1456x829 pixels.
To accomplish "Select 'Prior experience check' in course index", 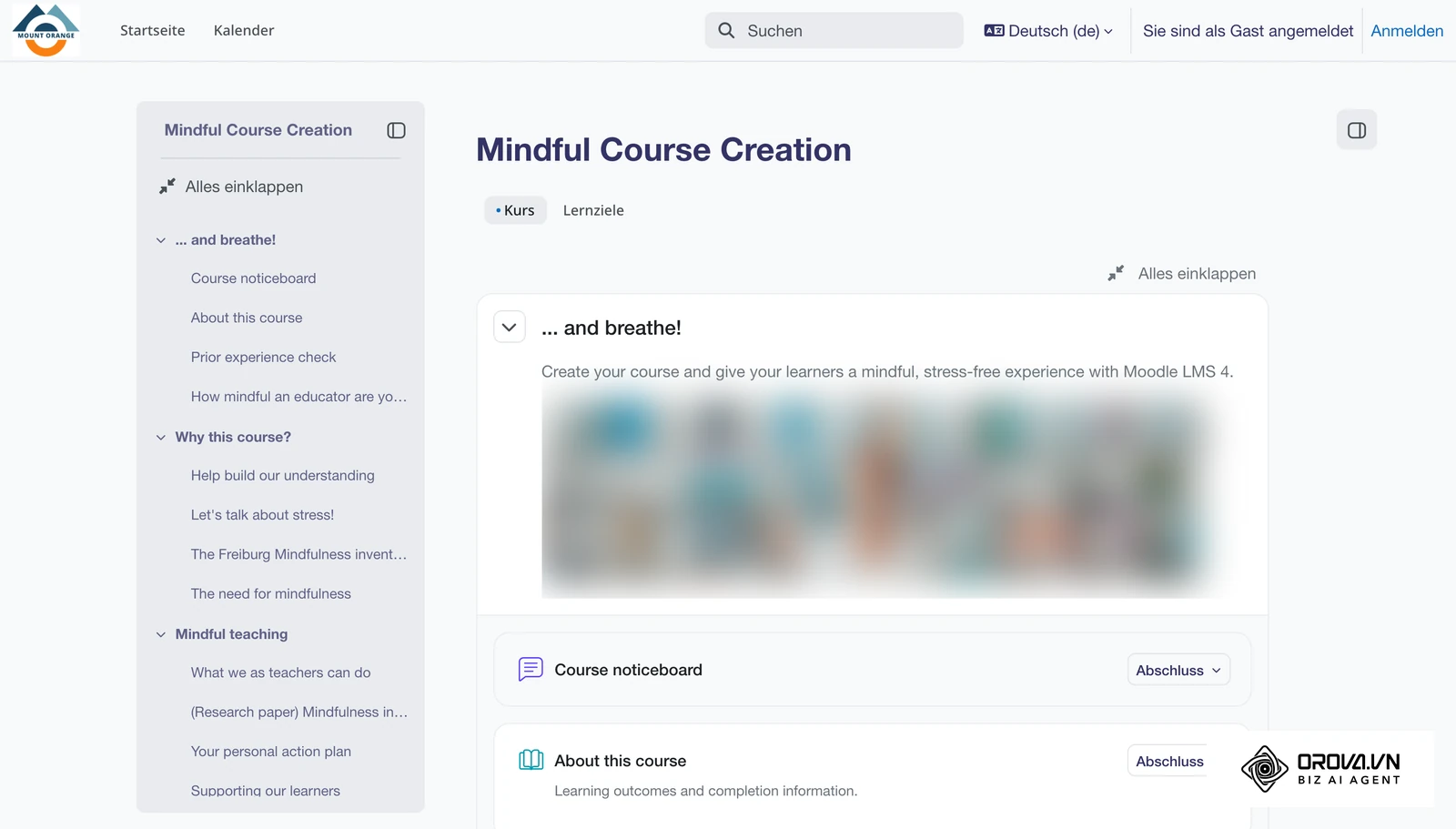I will coord(263,358).
